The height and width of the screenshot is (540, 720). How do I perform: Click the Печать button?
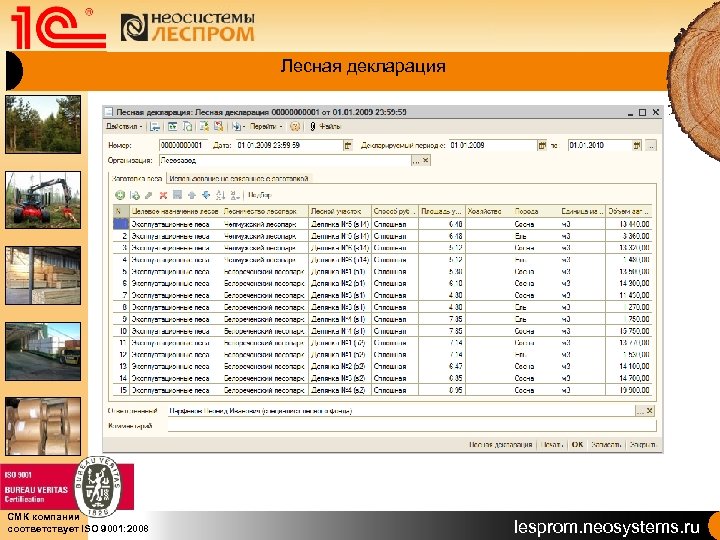pyautogui.click(x=551, y=444)
